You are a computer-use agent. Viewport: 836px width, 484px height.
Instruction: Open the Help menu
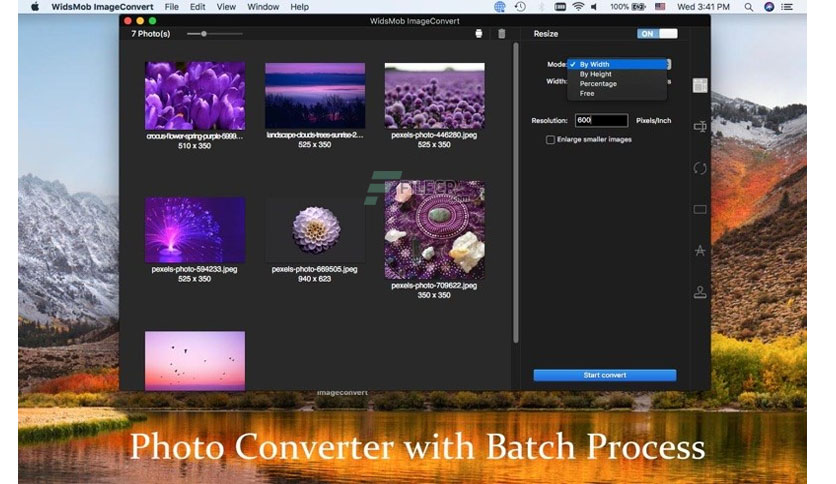tap(299, 7)
